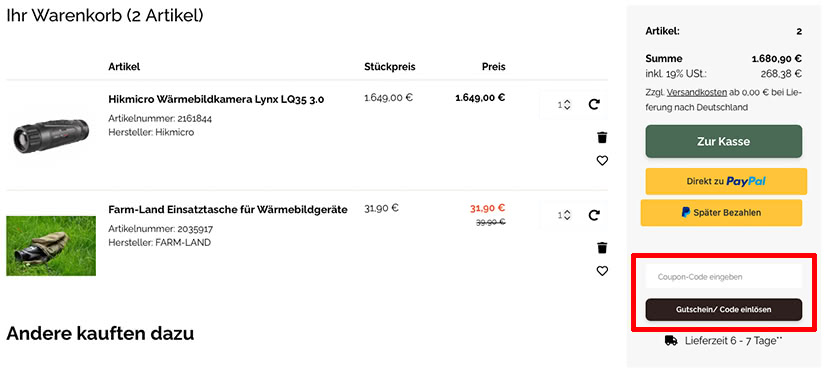Click the Zur Kasse button
This screenshot has width=828, height=372.
pos(723,142)
